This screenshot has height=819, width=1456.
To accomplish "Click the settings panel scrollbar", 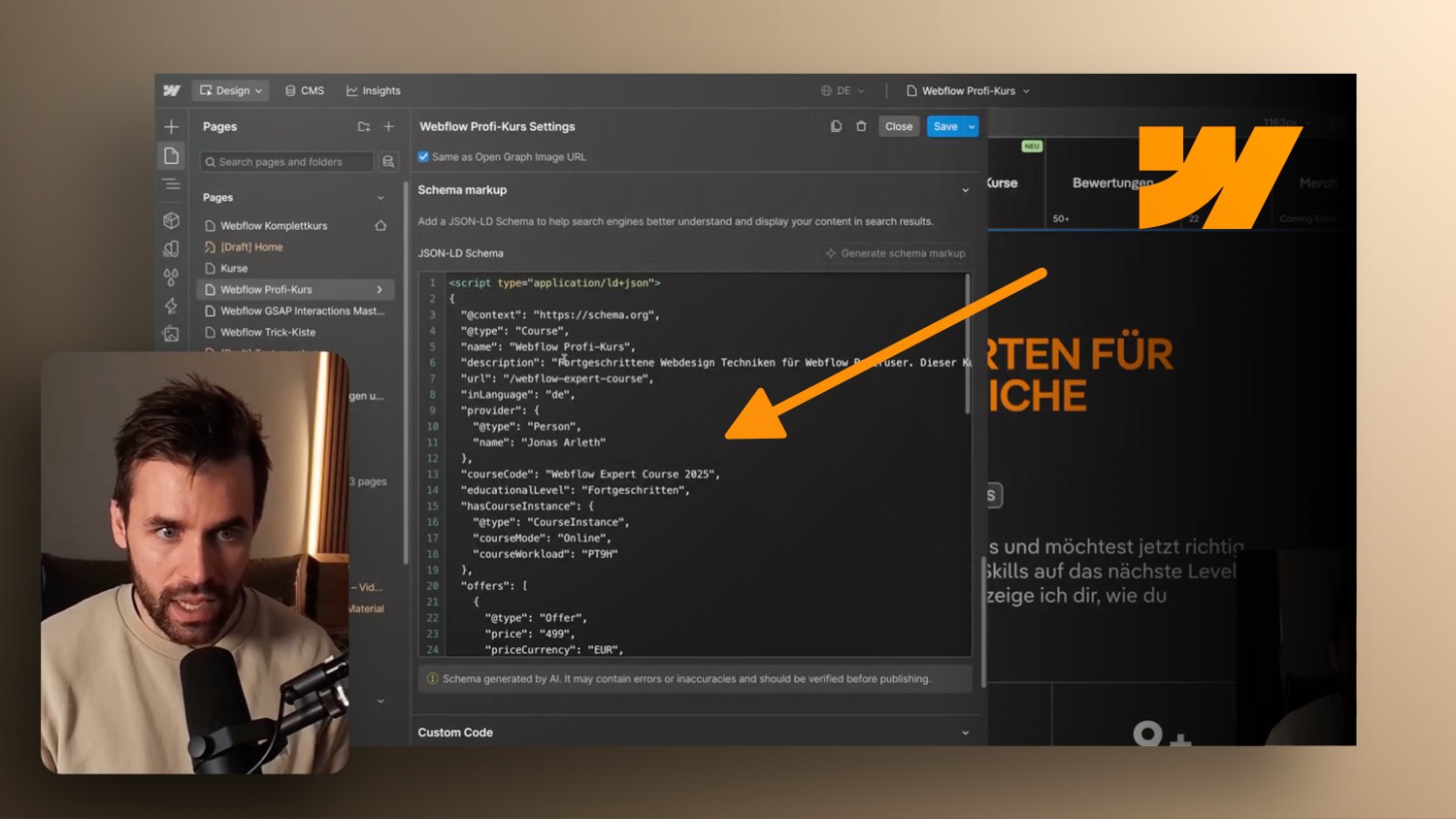I will (x=983, y=621).
